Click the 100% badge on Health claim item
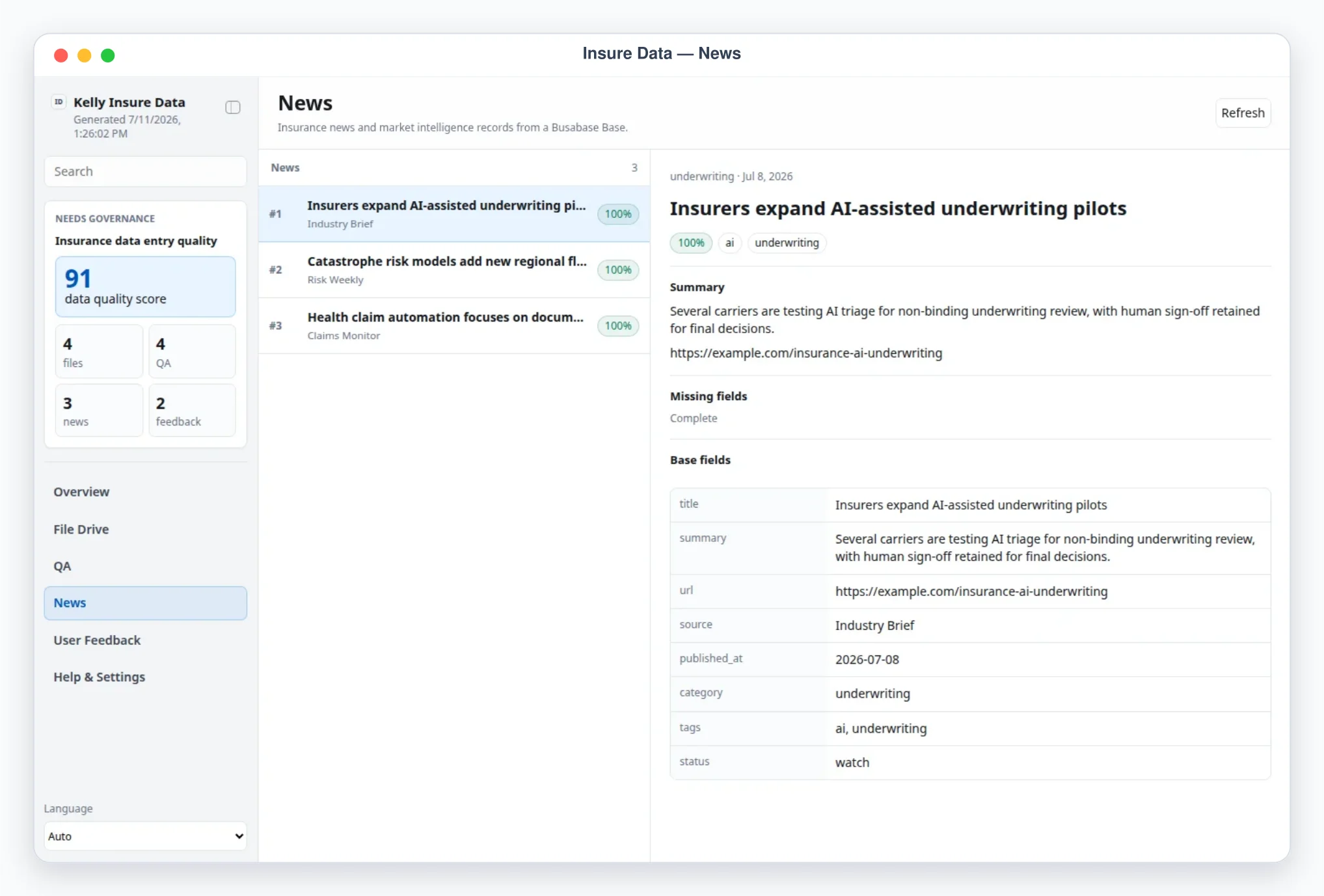This screenshot has height=896, width=1324. click(618, 326)
